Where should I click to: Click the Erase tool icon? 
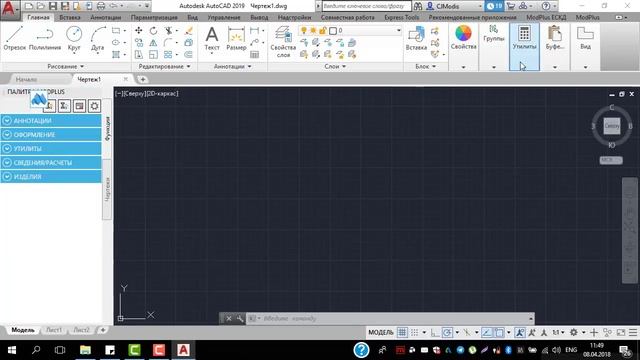click(x=189, y=31)
